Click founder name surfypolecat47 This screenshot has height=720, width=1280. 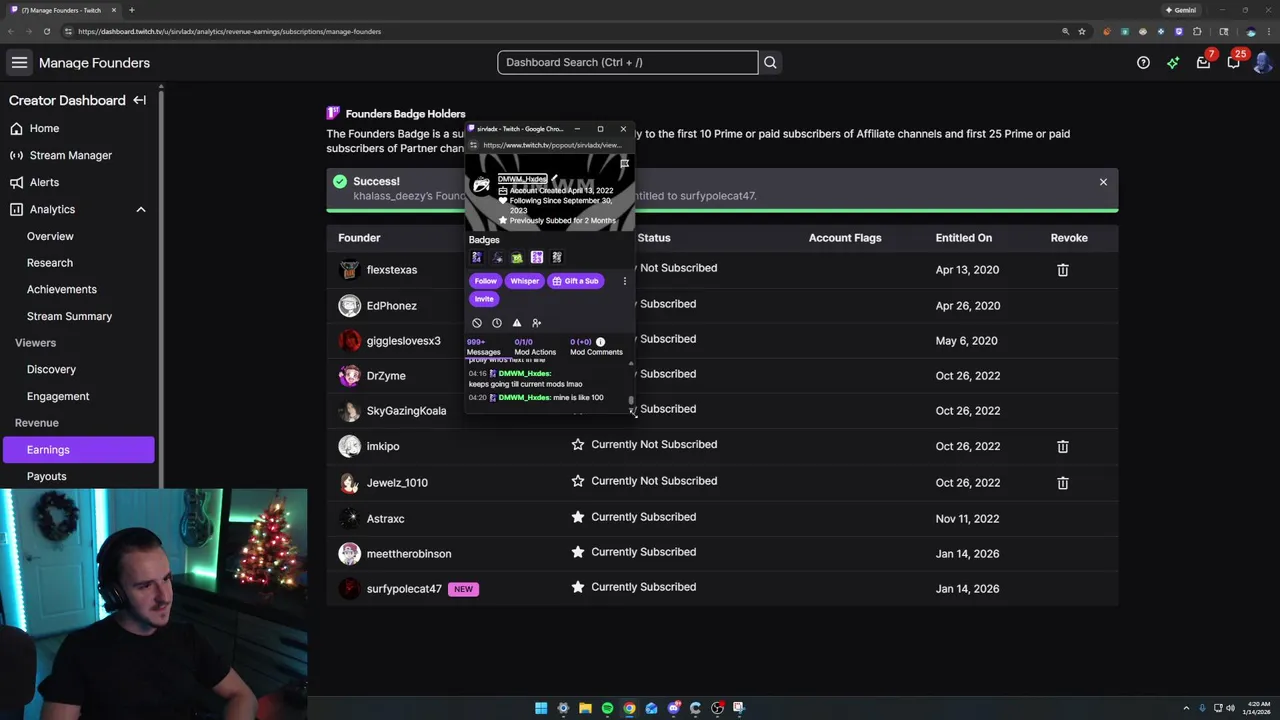pos(404,589)
